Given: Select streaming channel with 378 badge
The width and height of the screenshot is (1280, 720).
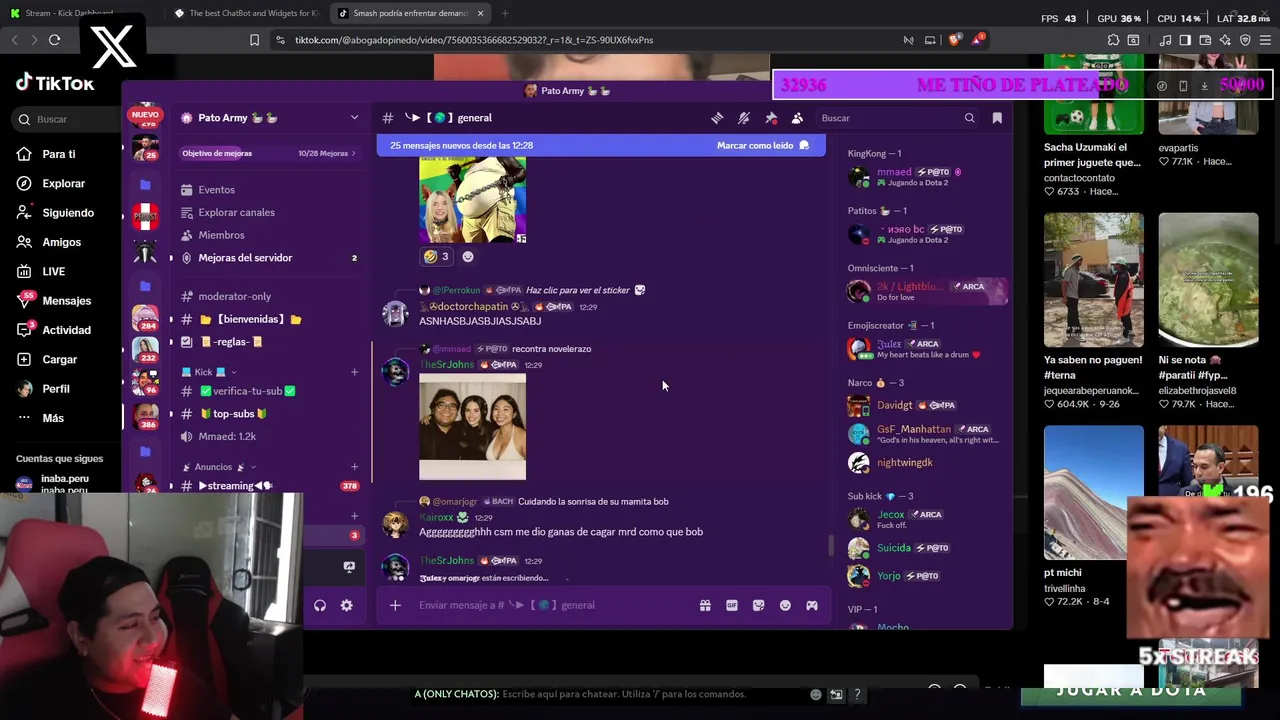Looking at the screenshot, I should (268, 486).
